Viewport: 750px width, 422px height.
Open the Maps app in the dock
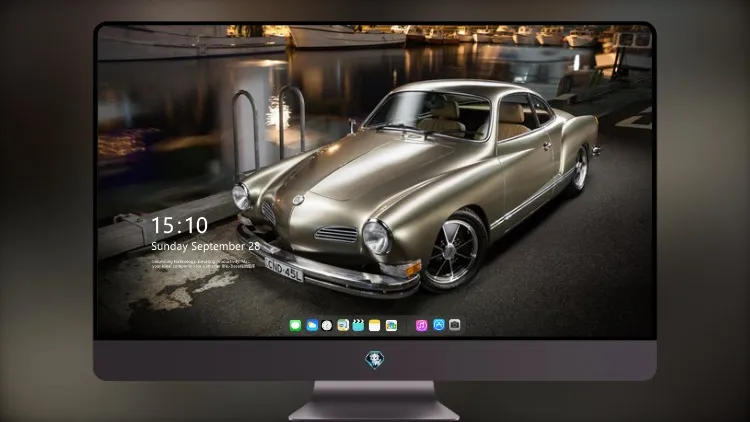[x=342, y=325]
